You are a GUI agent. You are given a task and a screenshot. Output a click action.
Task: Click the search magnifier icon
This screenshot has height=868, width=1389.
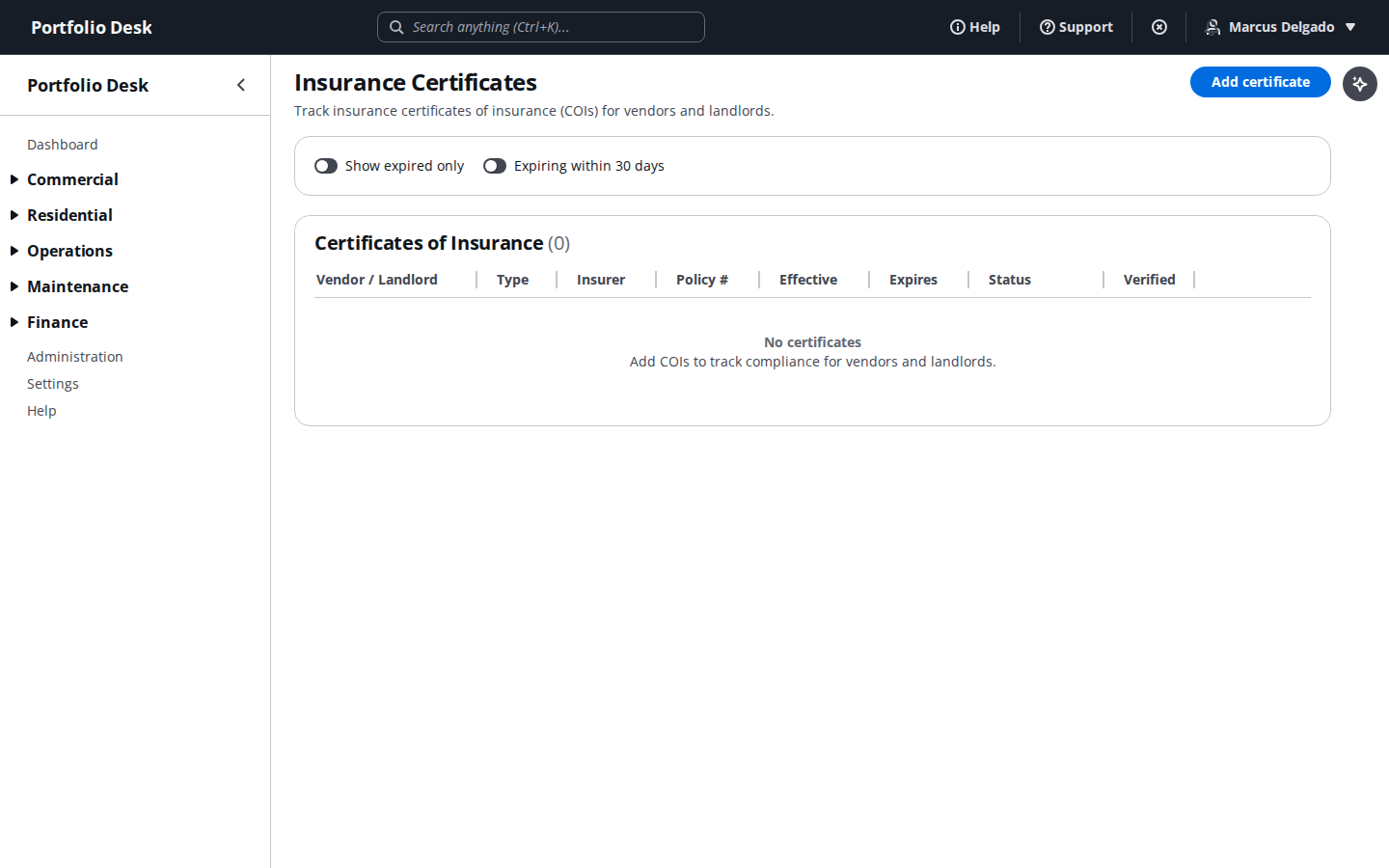pos(396,27)
